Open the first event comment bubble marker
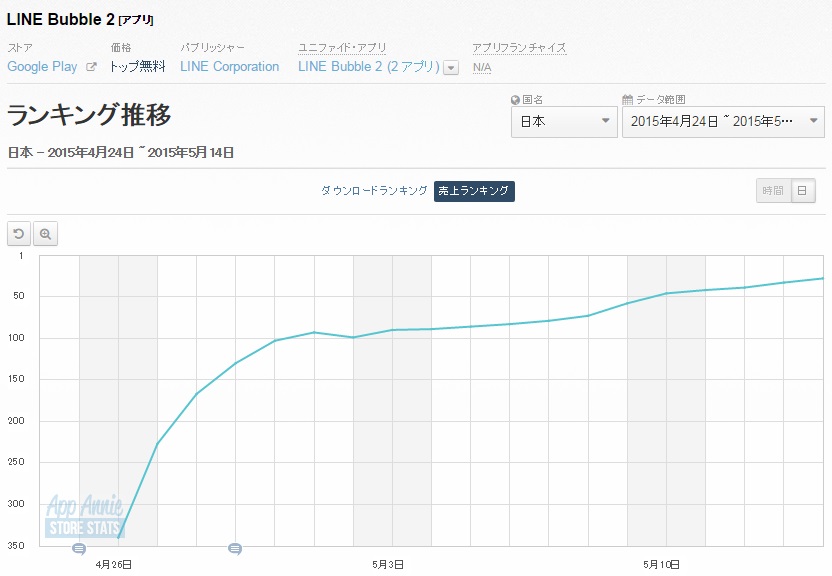The width and height of the screenshot is (832, 576). click(x=79, y=548)
